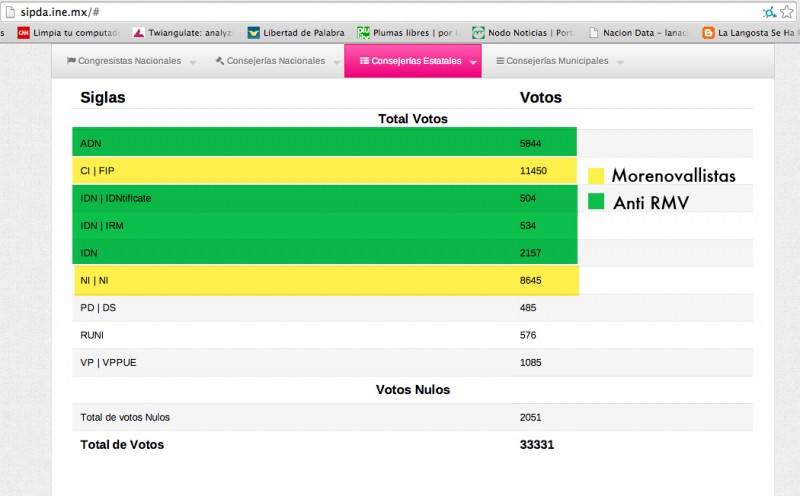The height and width of the screenshot is (496, 800).
Task: Click the page icon in address bar
Action: [10, 12]
